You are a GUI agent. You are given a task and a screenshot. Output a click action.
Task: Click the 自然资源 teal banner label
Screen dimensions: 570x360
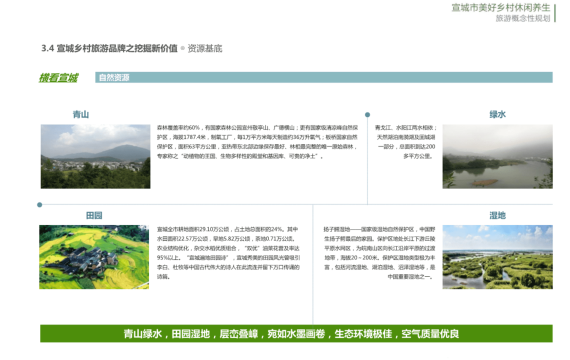(x=114, y=77)
